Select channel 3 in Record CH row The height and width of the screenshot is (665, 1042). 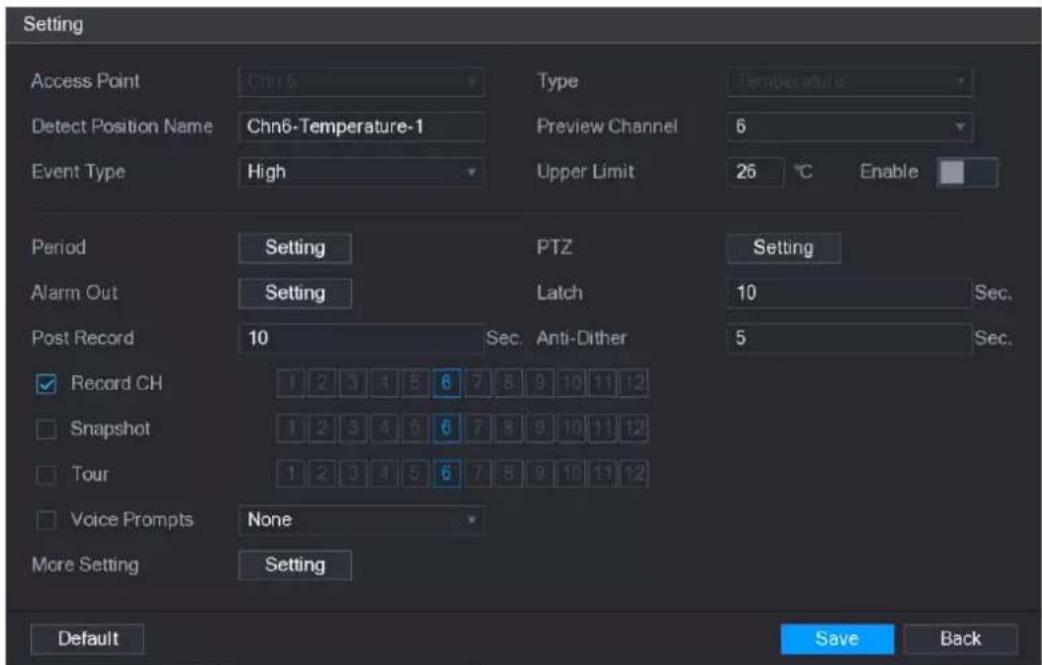coord(353,383)
